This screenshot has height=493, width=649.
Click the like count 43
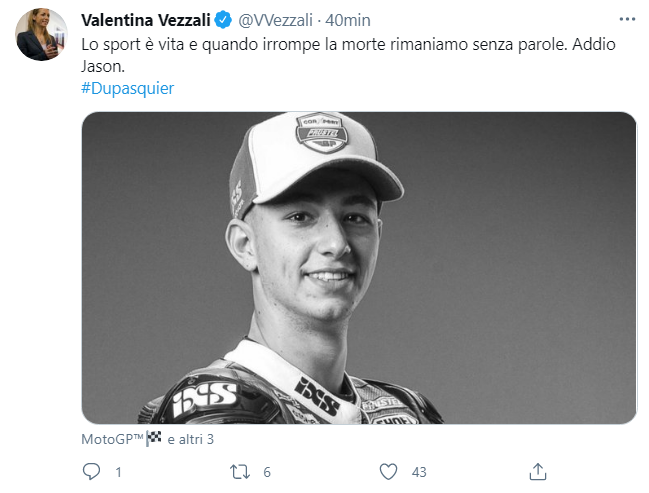click(x=419, y=472)
